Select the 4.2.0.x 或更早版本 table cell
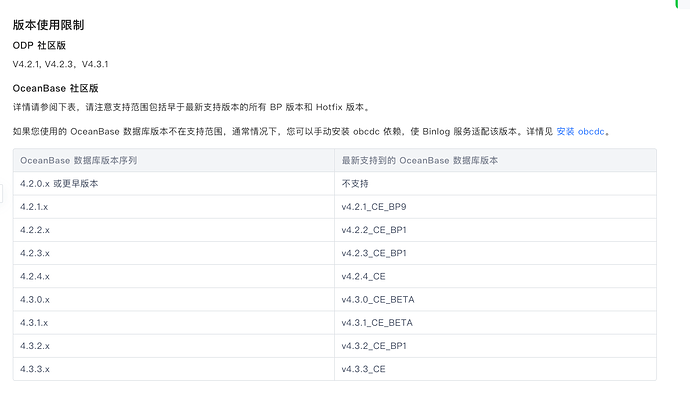Image resolution: width=690 pixels, height=404 pixels. coord(59,184)
